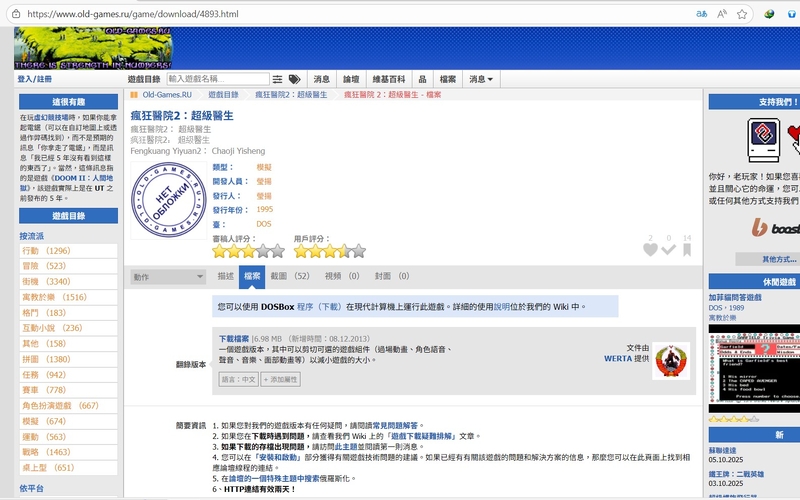Viewport: 800px width, 500px height.
Task: Open the 遊戲下載疑難排解 link
Action: click(422, 436)
